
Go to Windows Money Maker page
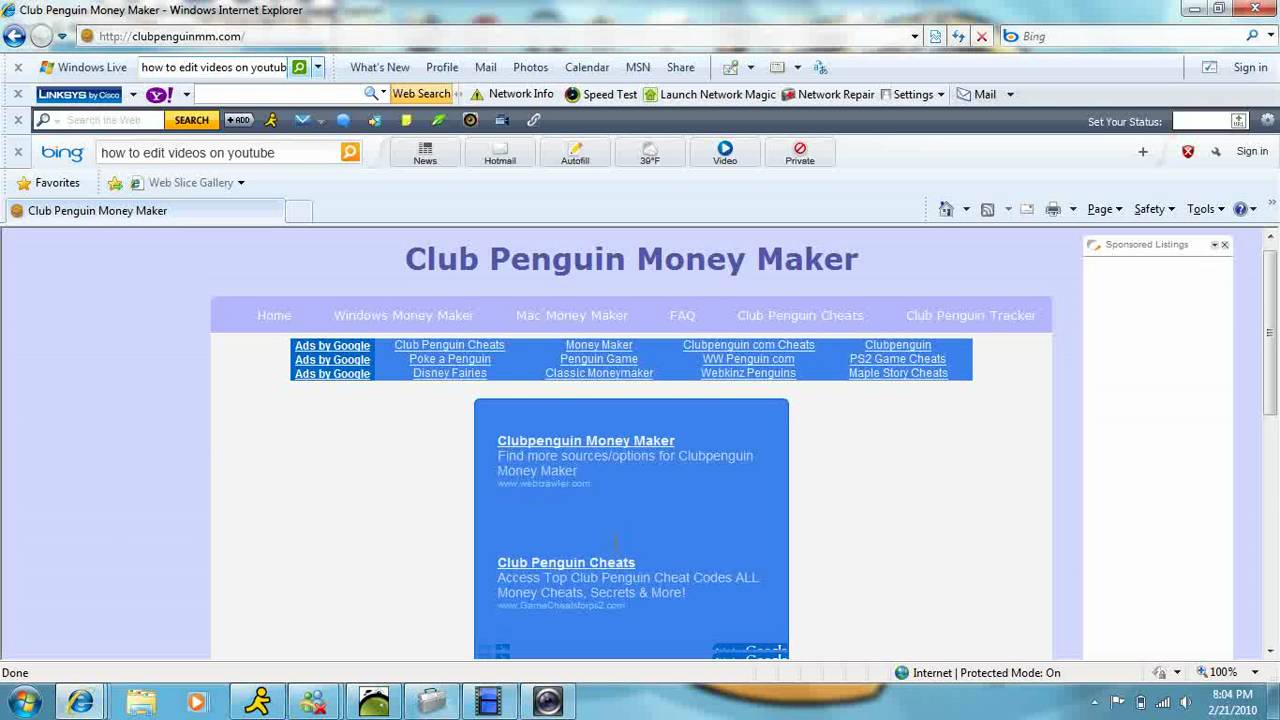403,315
